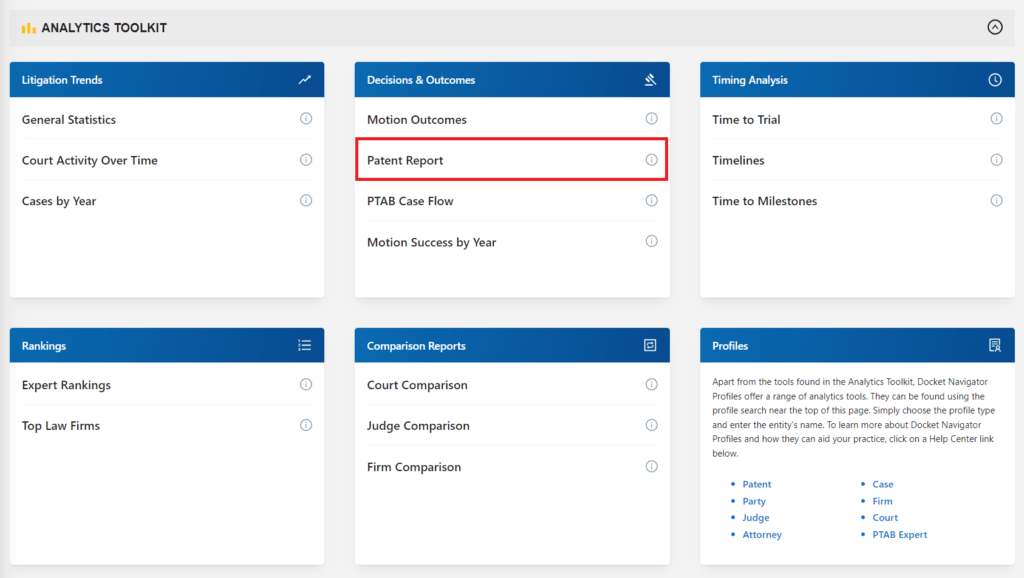This screenshot has width=1024, height=578.
Task: Click the Comparison Reports icon
Action: click(x=650, y=345)
